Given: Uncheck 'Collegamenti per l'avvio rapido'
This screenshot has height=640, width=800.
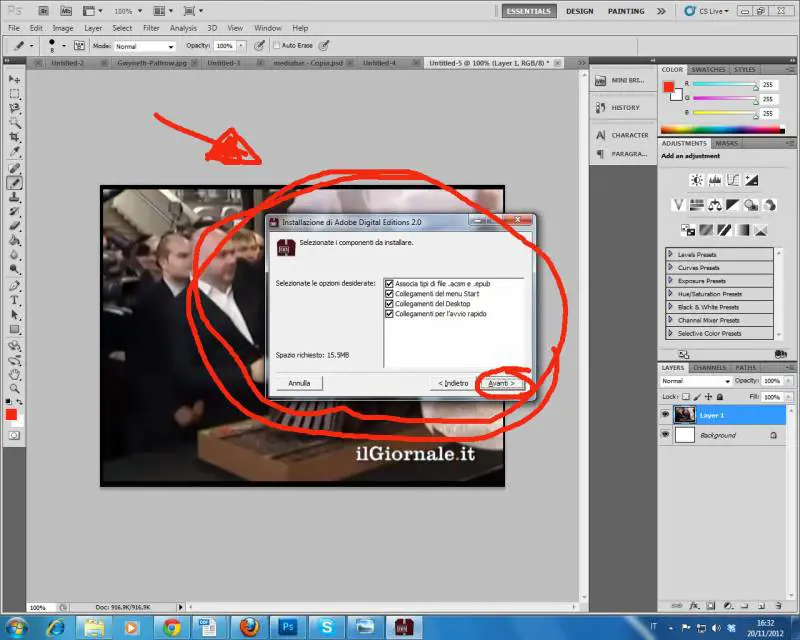Looking at the screenshot, I should (389, 314).
